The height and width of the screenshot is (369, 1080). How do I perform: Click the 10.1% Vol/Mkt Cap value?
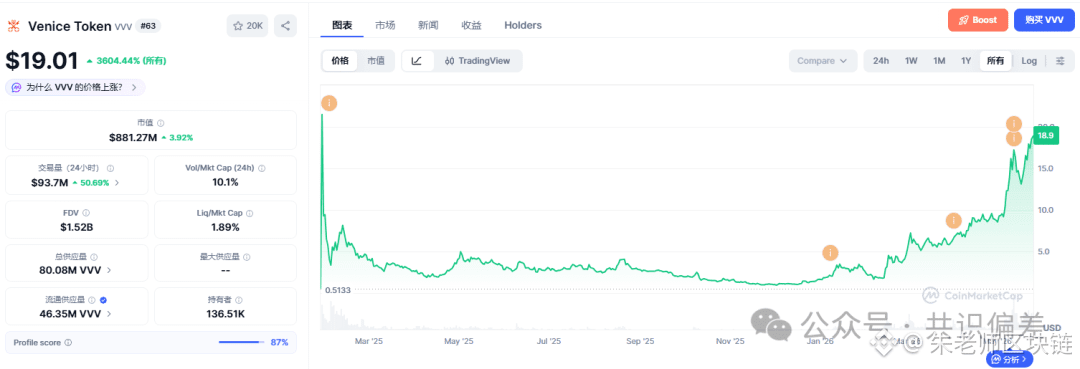[x=225, y=182]
